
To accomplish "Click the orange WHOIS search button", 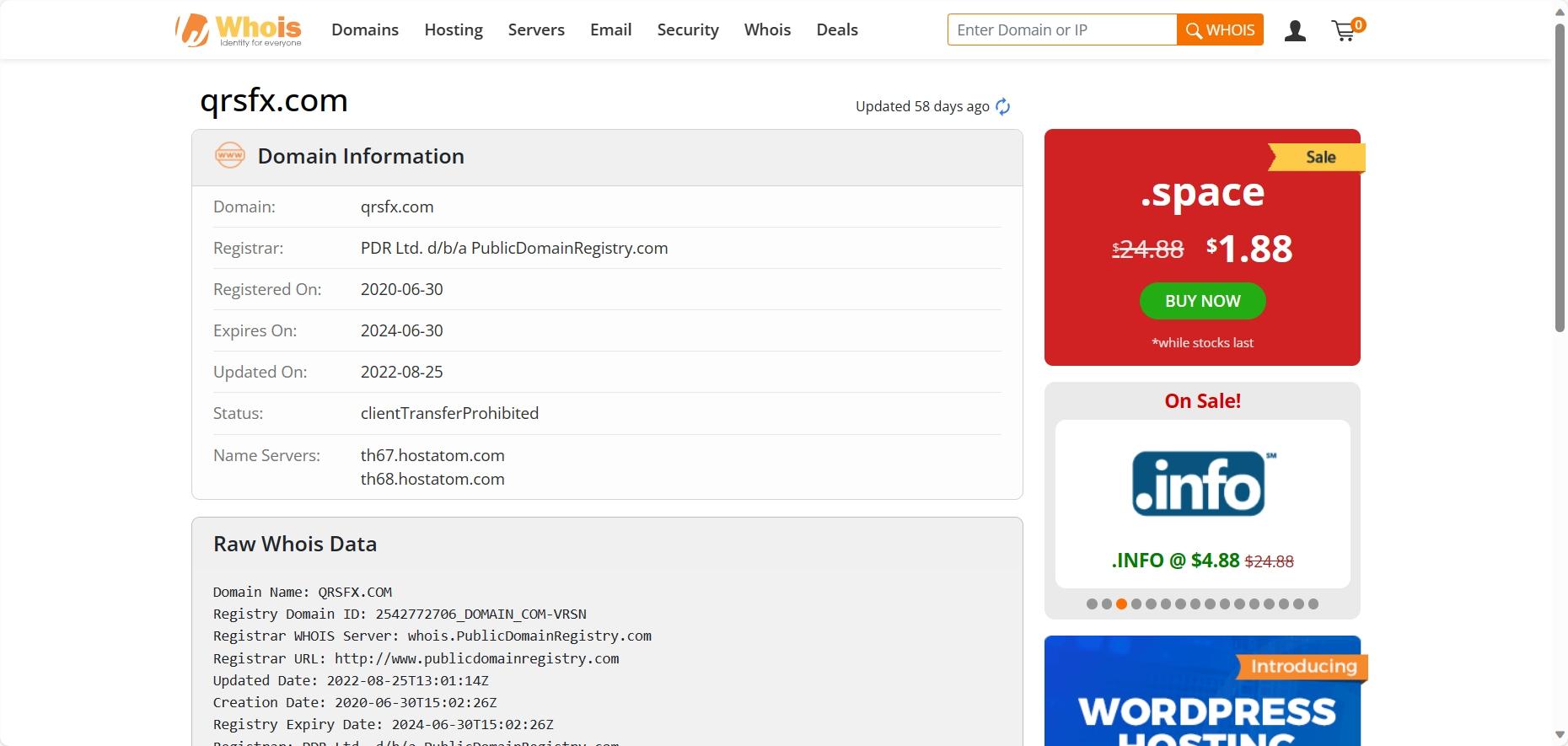I will [1220, 30].
